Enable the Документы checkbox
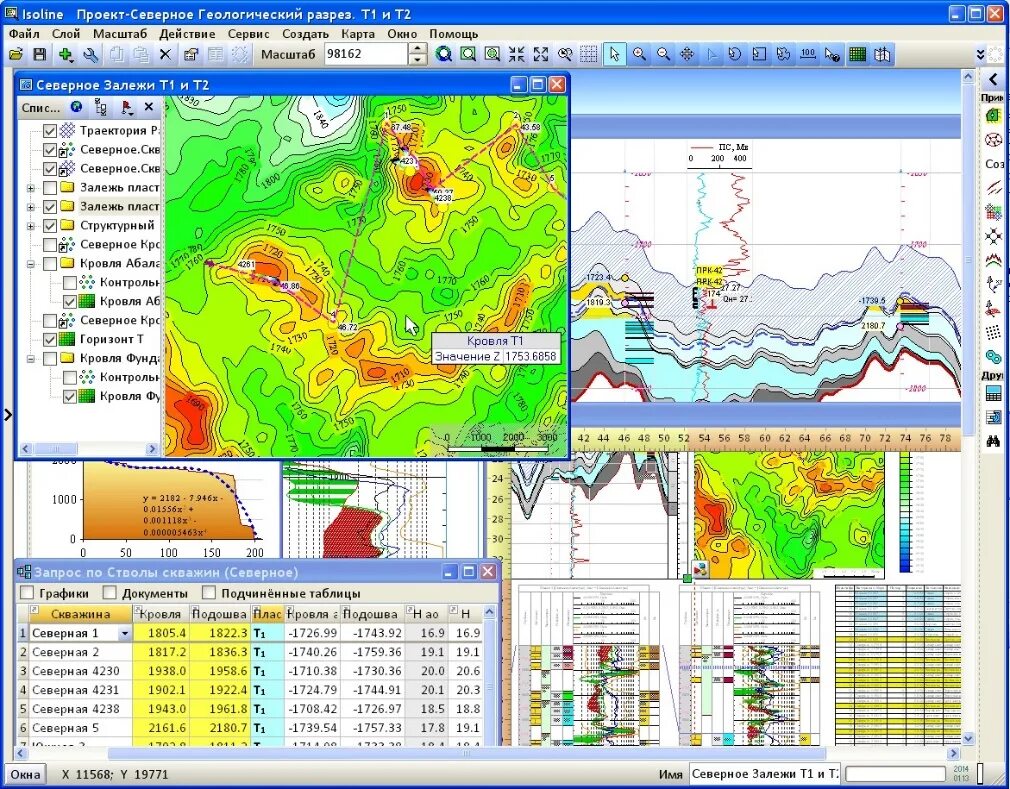 click(110, 593)
